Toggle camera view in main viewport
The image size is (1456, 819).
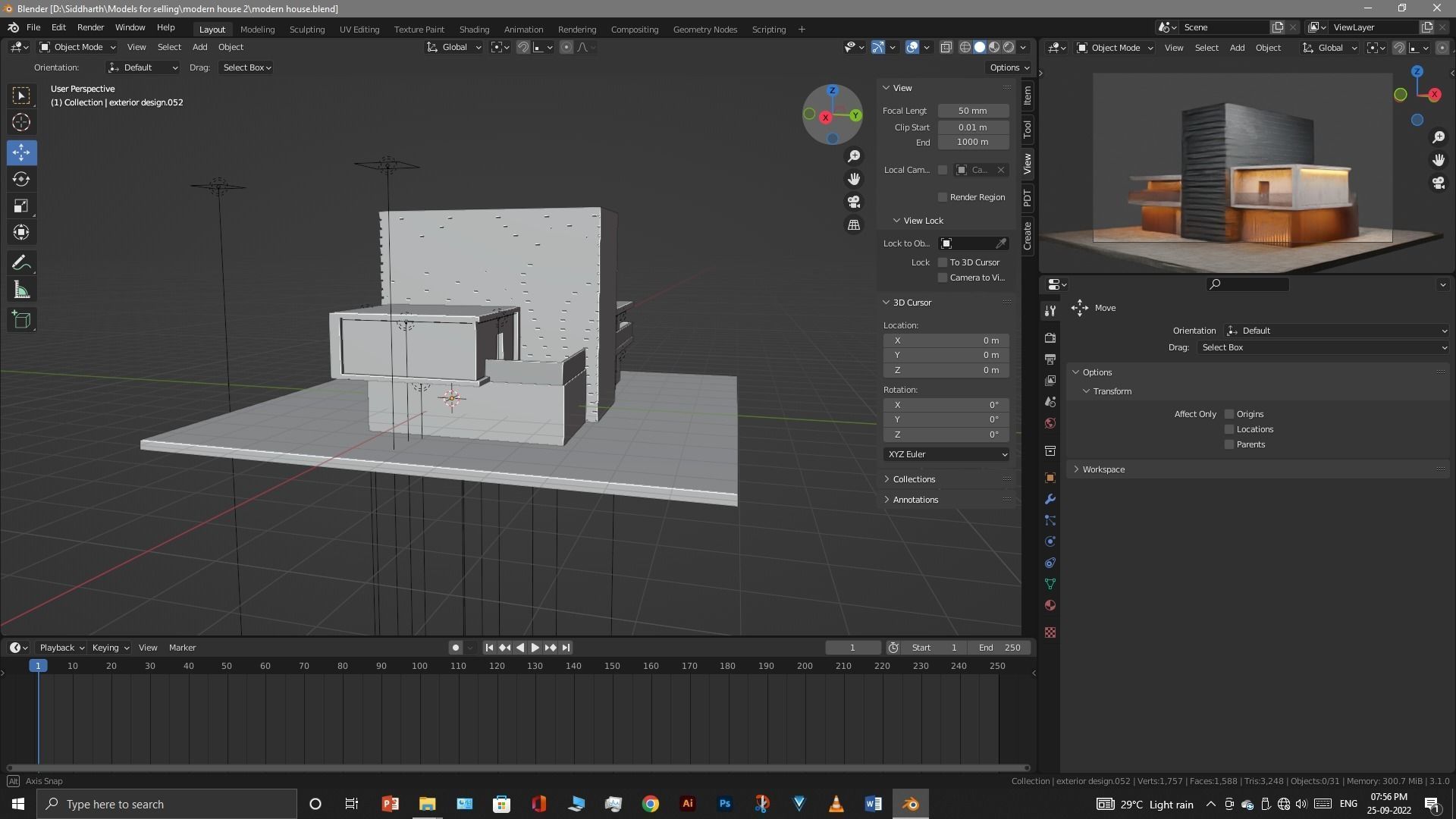tap(854, 202)
